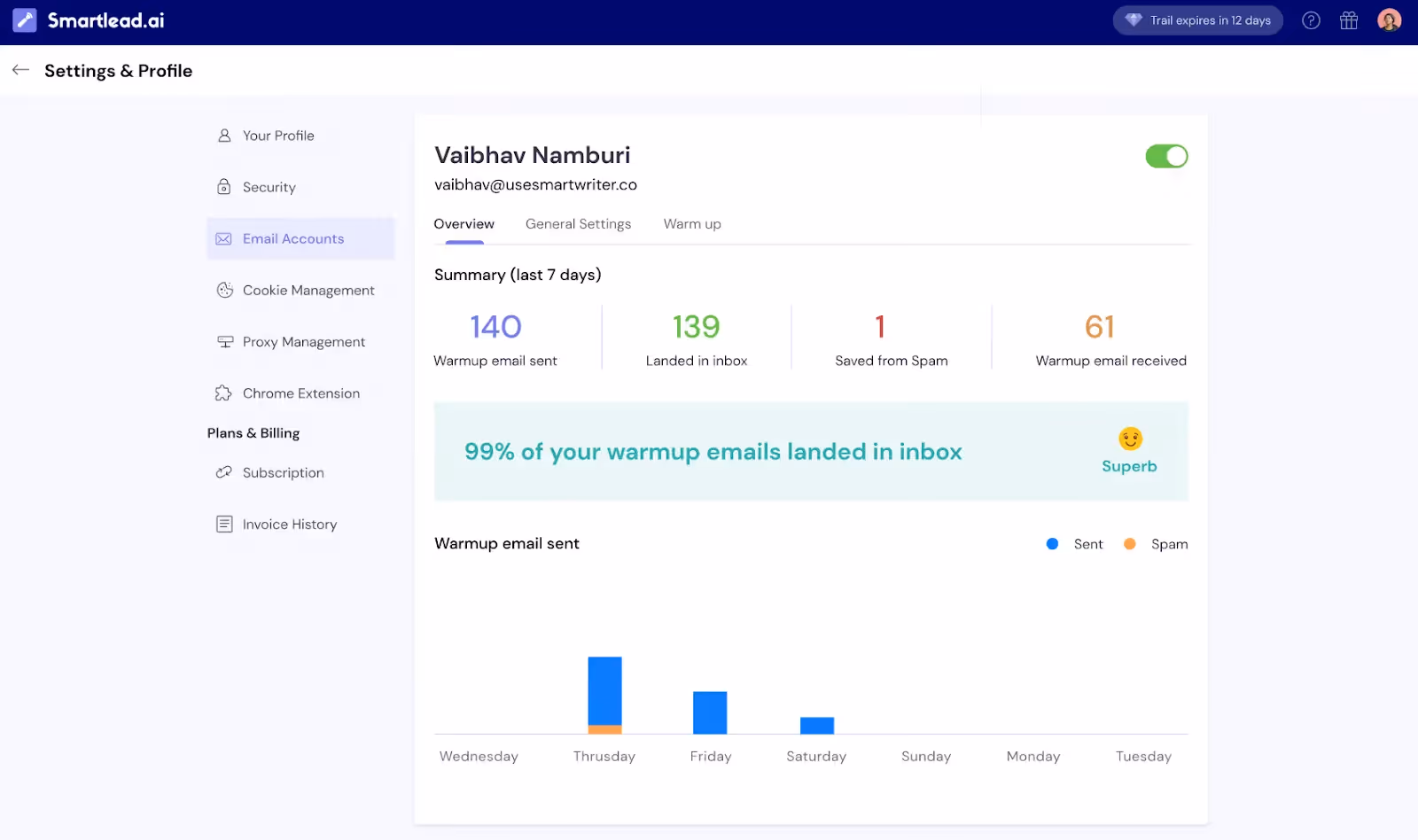Viewport: 1418px width, 840px height.
Task: Open Chrome Extension page
Action: tap(300, 393)
